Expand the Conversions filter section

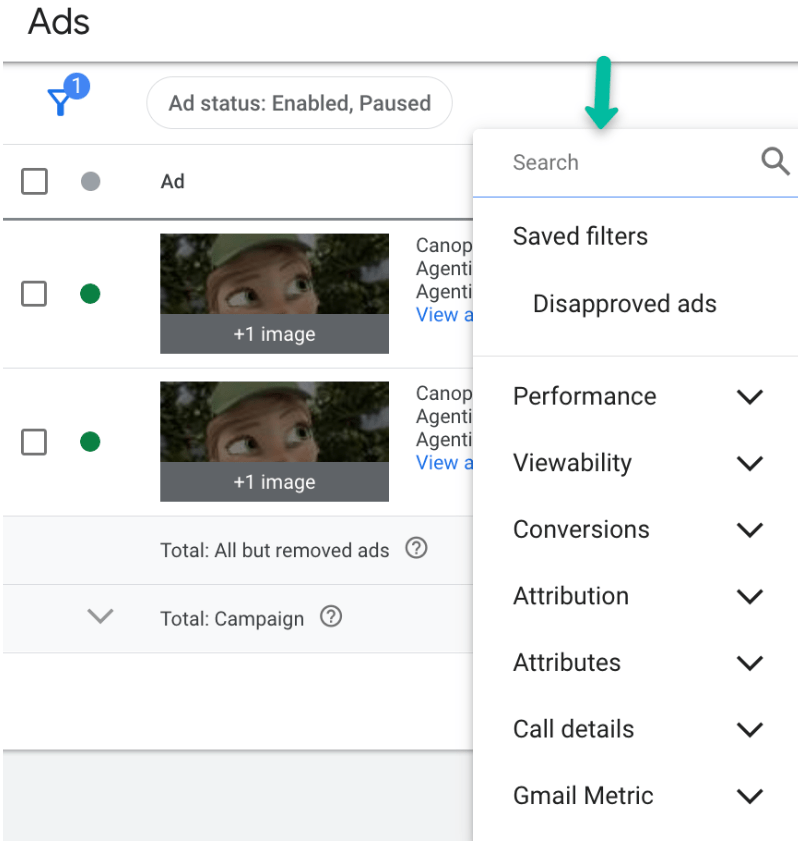coord(749,530)
